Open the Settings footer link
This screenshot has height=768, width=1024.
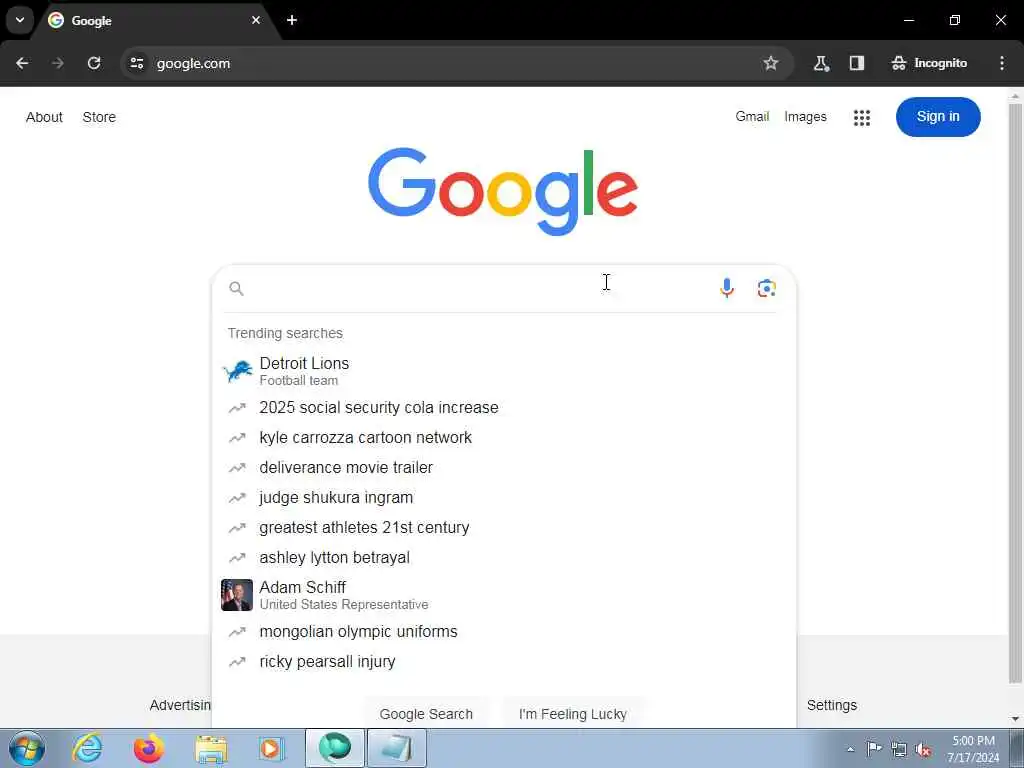coord(831,705)
